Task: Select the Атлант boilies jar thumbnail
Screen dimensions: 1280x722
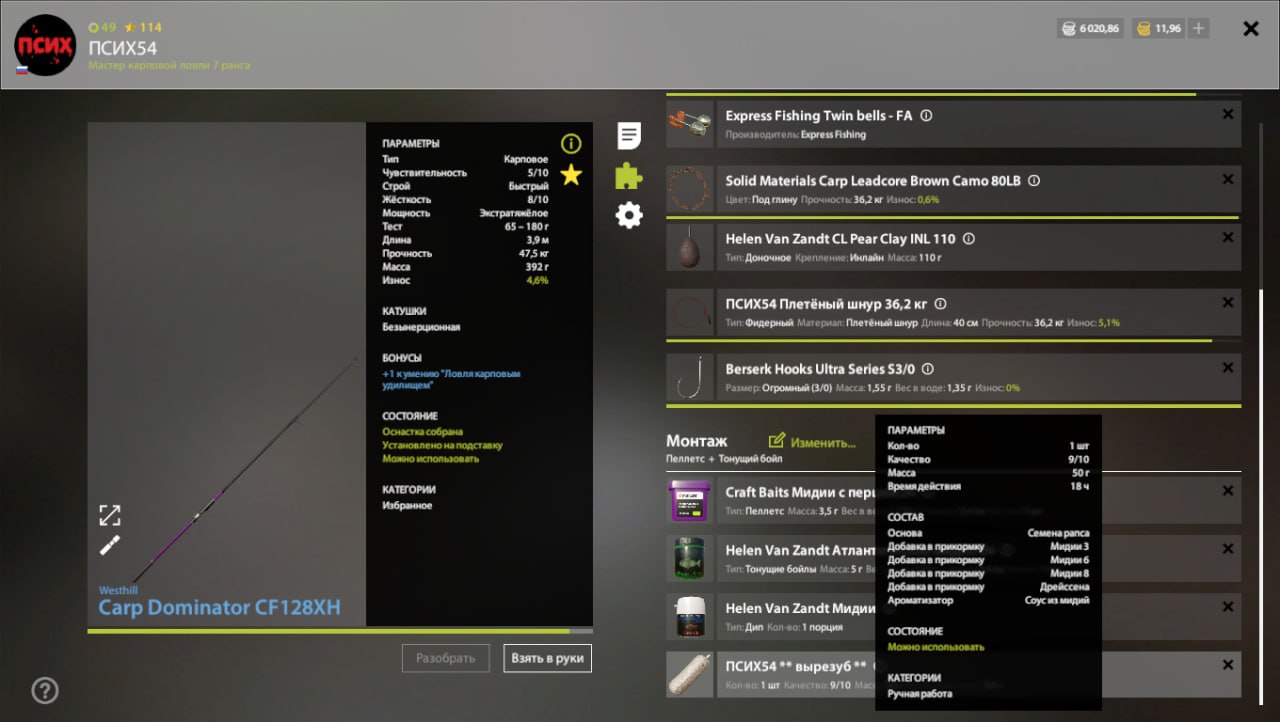Action: (x=690, y=559)
